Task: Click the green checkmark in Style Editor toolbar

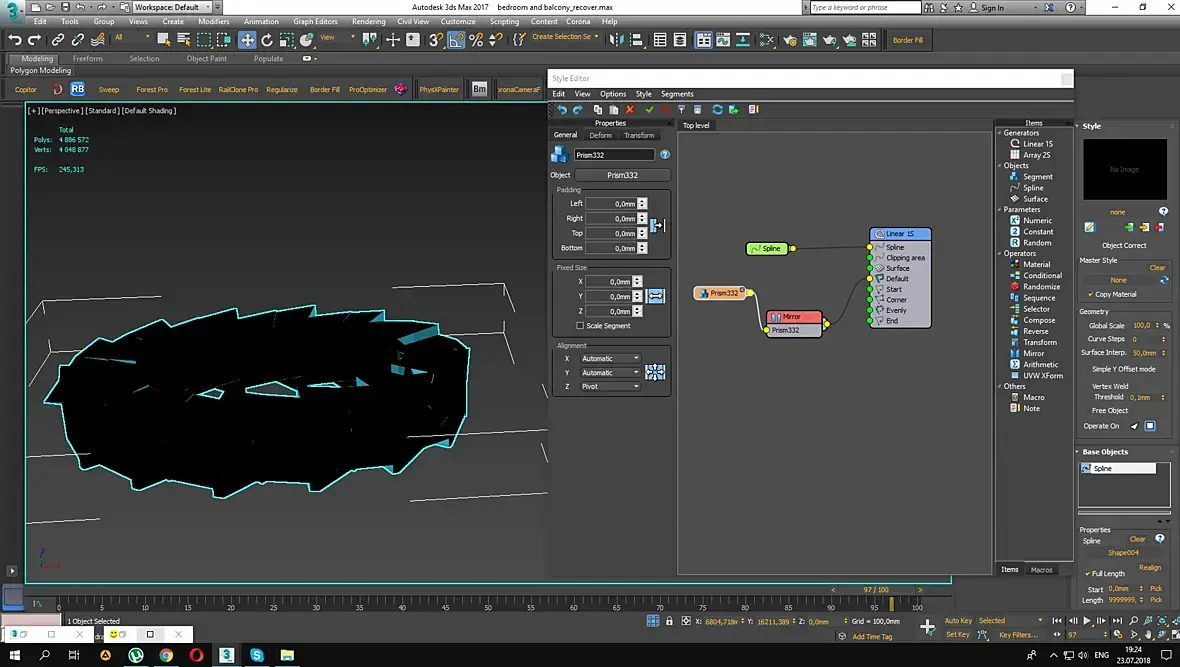Action: tap(650, 110)
